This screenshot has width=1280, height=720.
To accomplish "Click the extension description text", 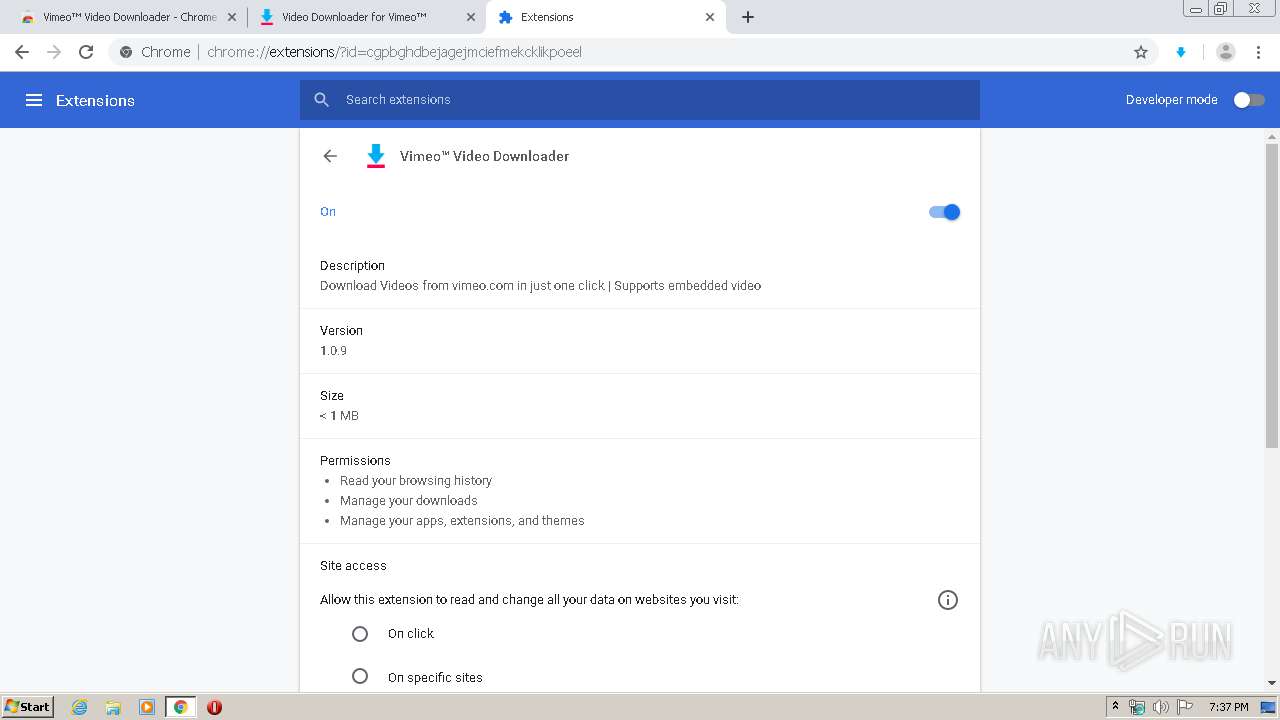I will coord(541,286).
